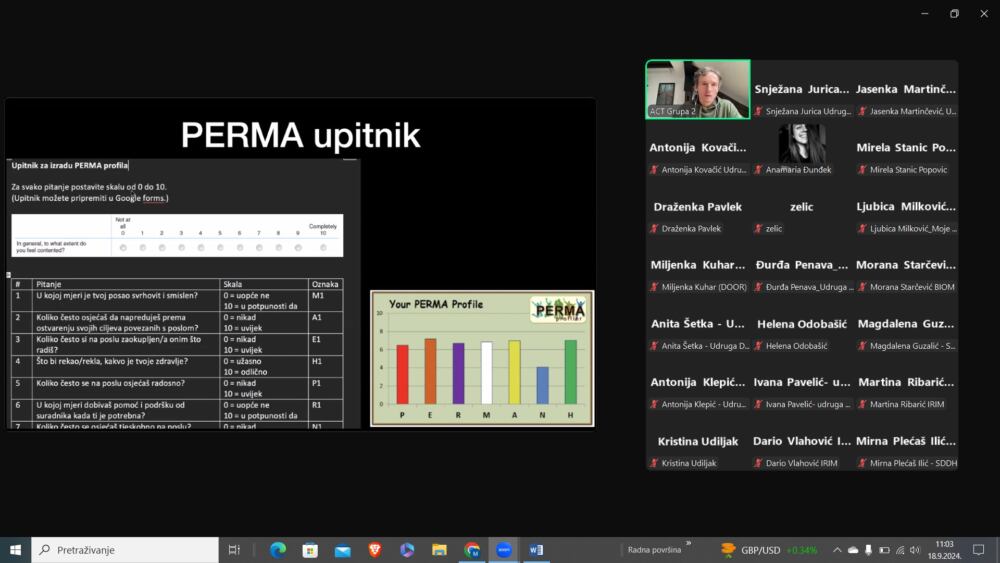Click the Task View icon
Screen dimensions: 1000x563
tap(234, 550)
